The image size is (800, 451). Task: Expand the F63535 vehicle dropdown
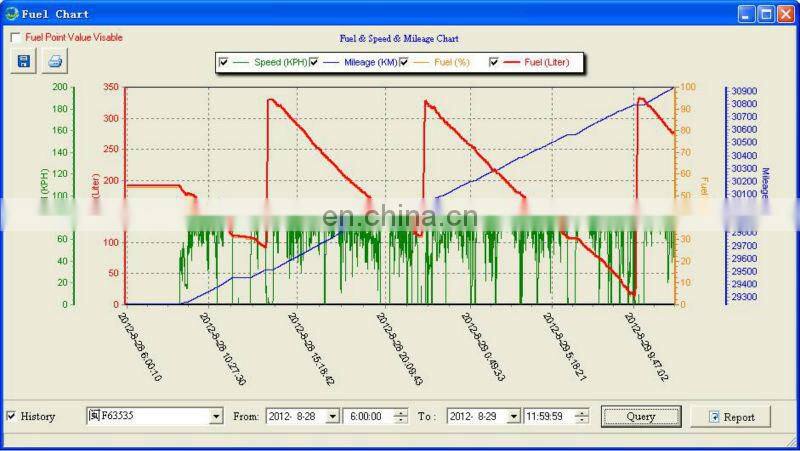pyautogui.click(x=216, y=416)
